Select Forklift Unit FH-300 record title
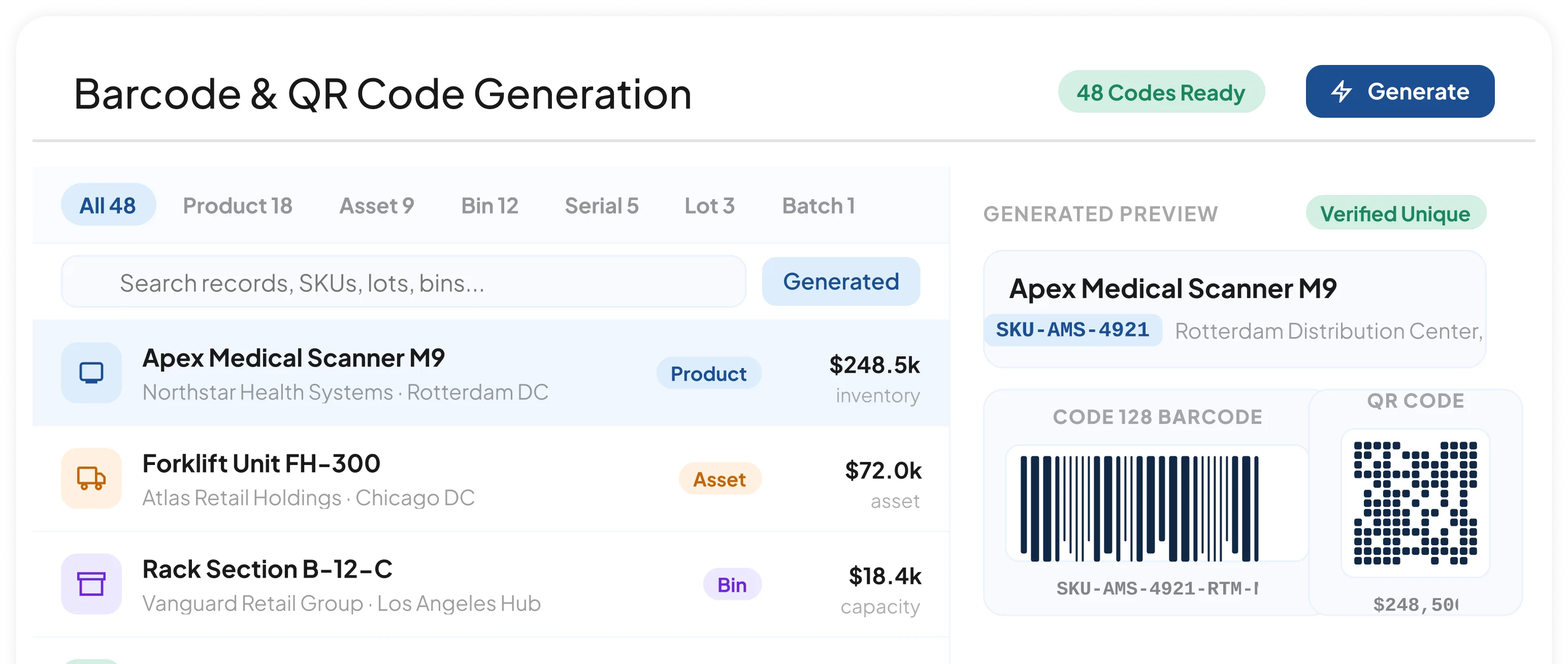Viewport: 1568px width, 664px height. pos(261,463)
